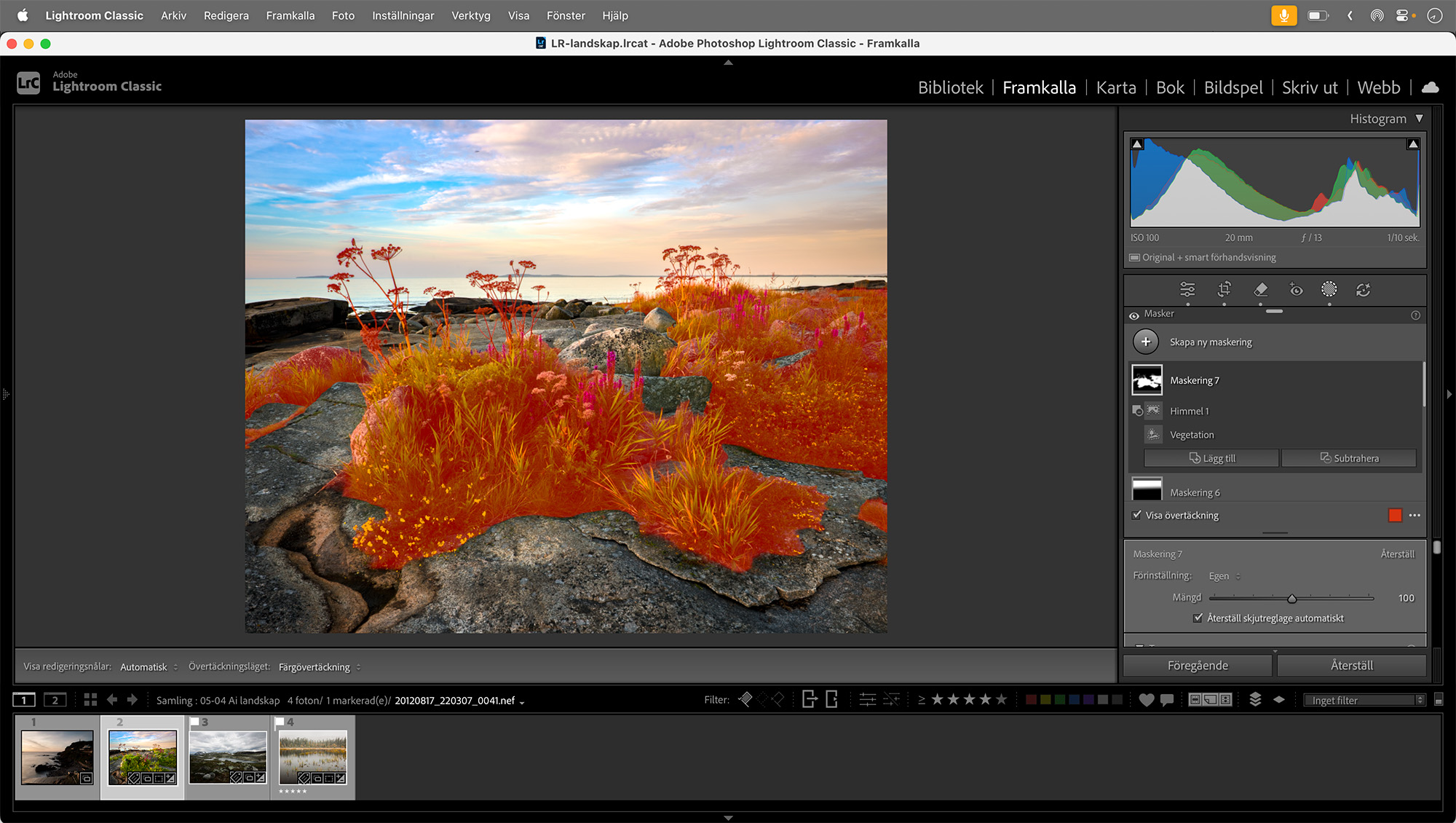1456x823 pixels.
Task: Click the red overlay color swatch
Action: (x=1395, y=516)
